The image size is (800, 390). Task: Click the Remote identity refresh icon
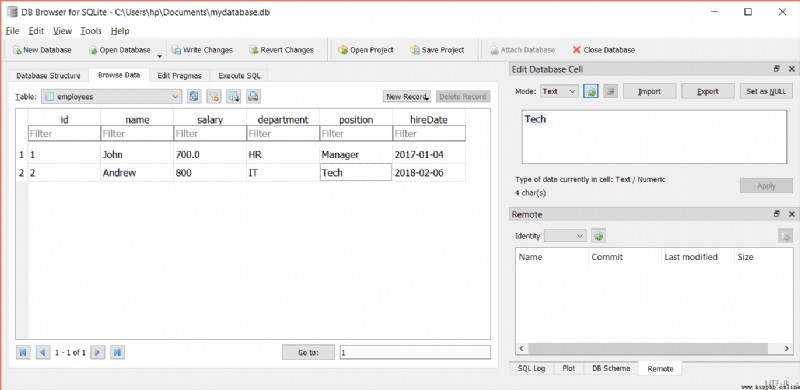(598, 236)
